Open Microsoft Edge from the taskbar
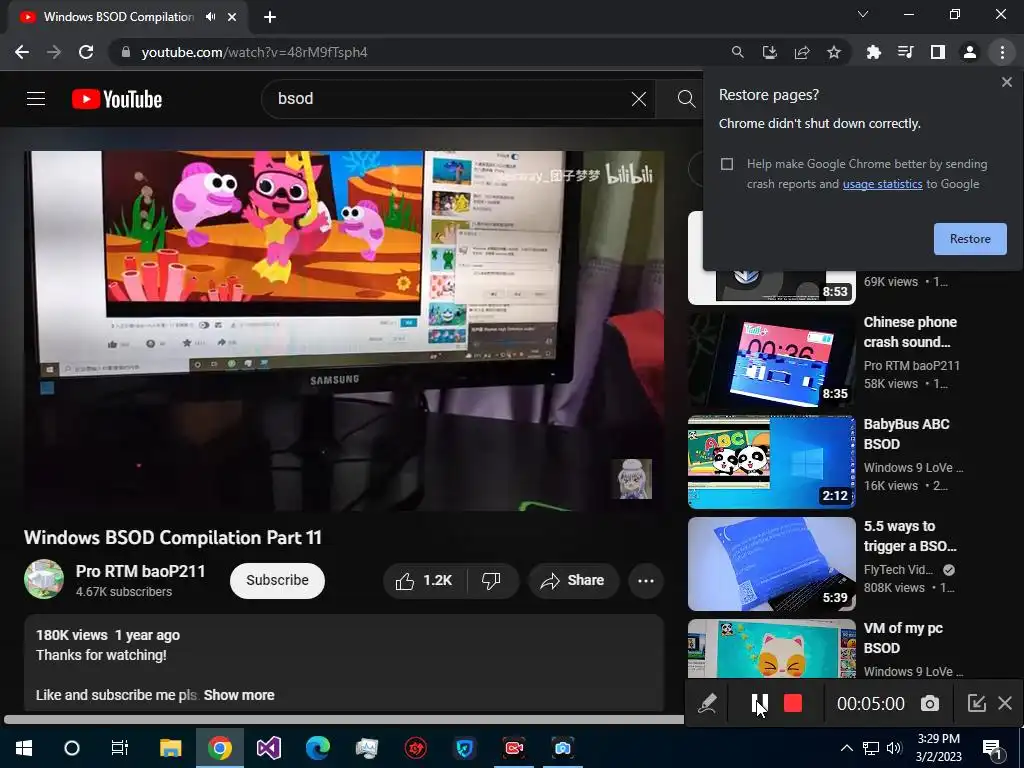Viewport: 1024px width, 768px height. click(318, 748)
